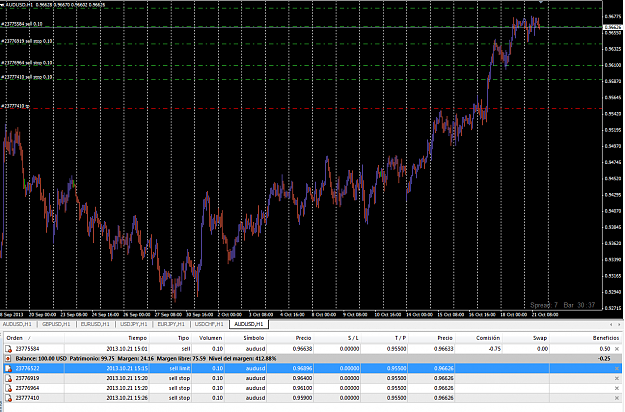Click the Balance: 100.00 USD summary text

[x=41, y=359]
